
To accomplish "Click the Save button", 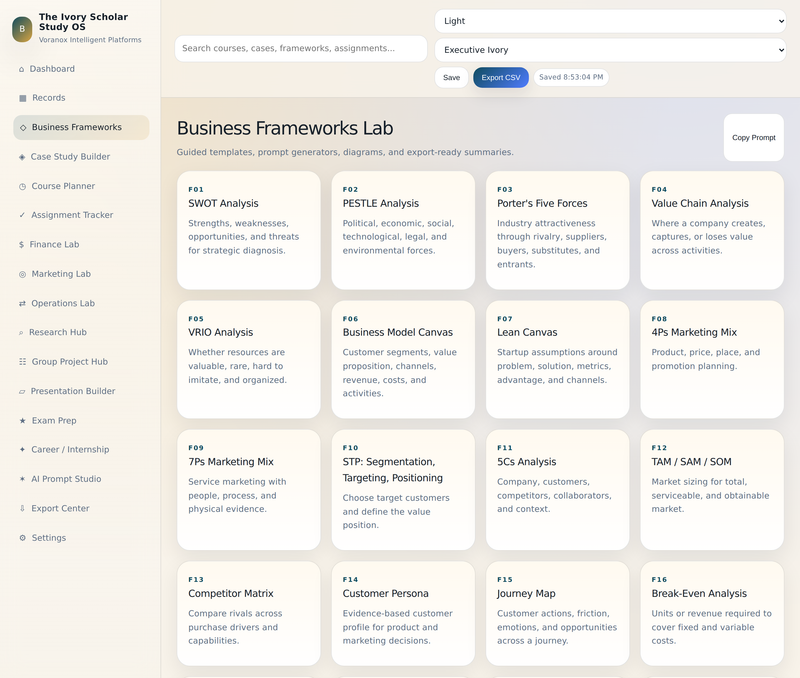I will (x=452, y=78).
